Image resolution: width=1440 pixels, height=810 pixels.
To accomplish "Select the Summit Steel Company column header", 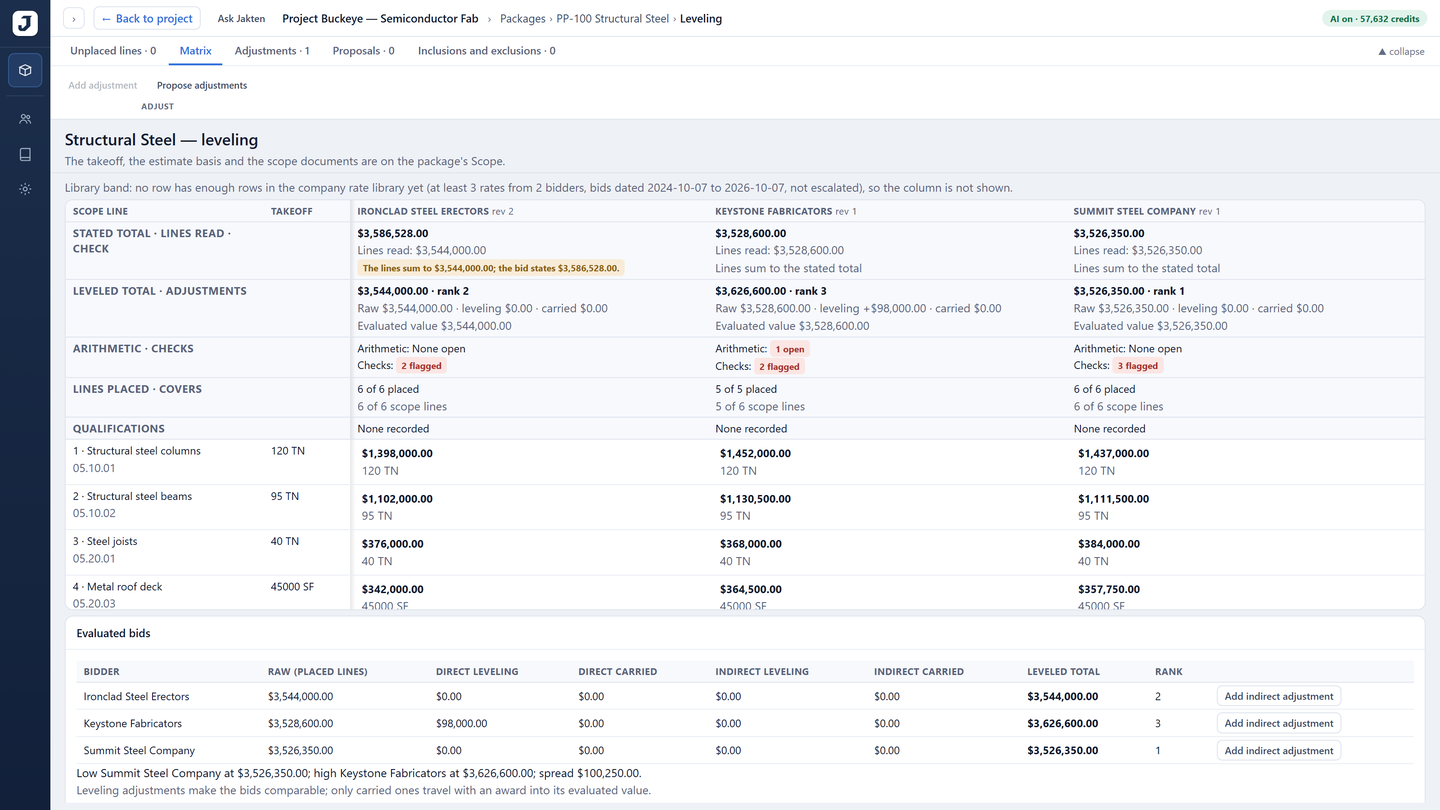I will click(x=1147, y=211).
